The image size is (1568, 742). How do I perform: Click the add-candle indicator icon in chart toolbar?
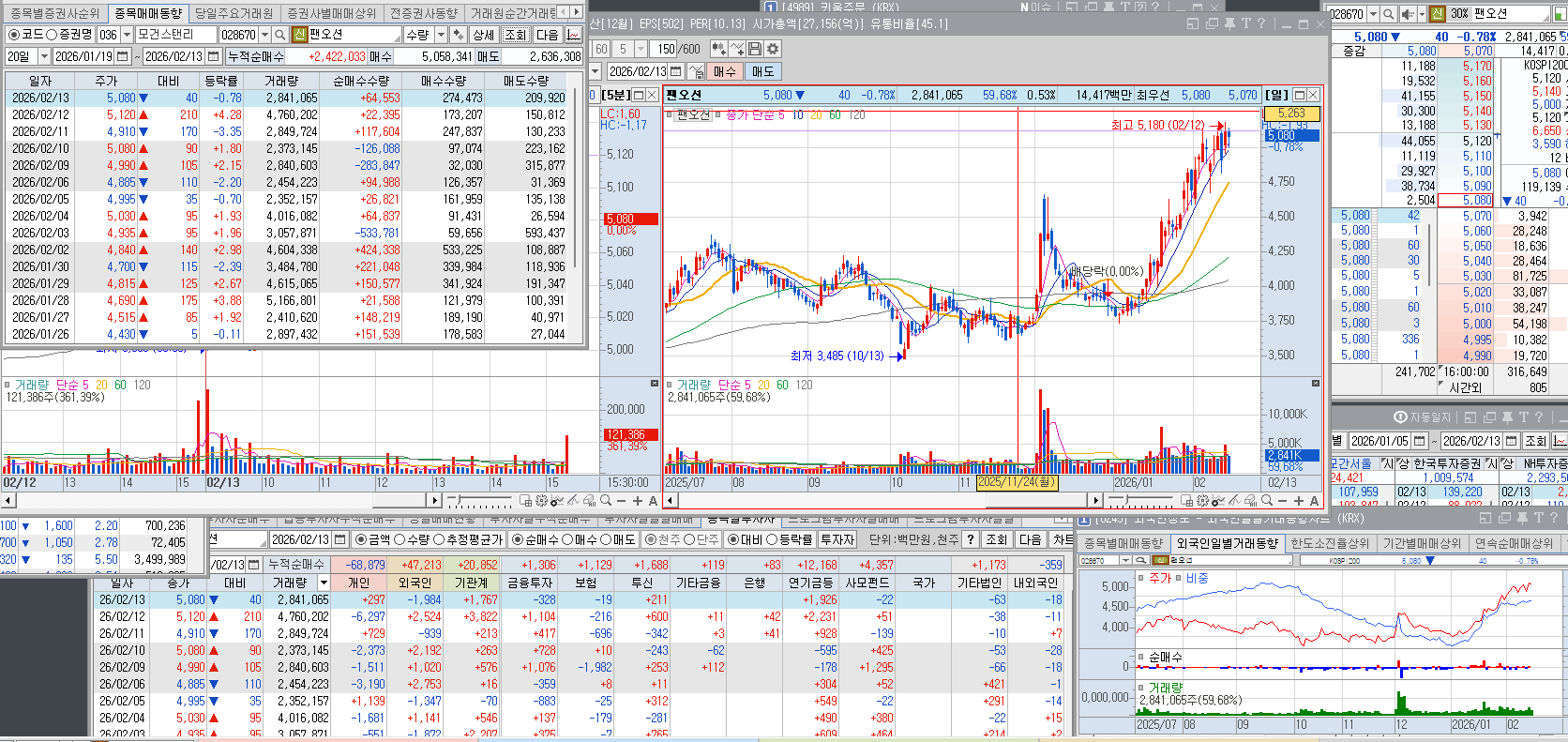(719, 49)
